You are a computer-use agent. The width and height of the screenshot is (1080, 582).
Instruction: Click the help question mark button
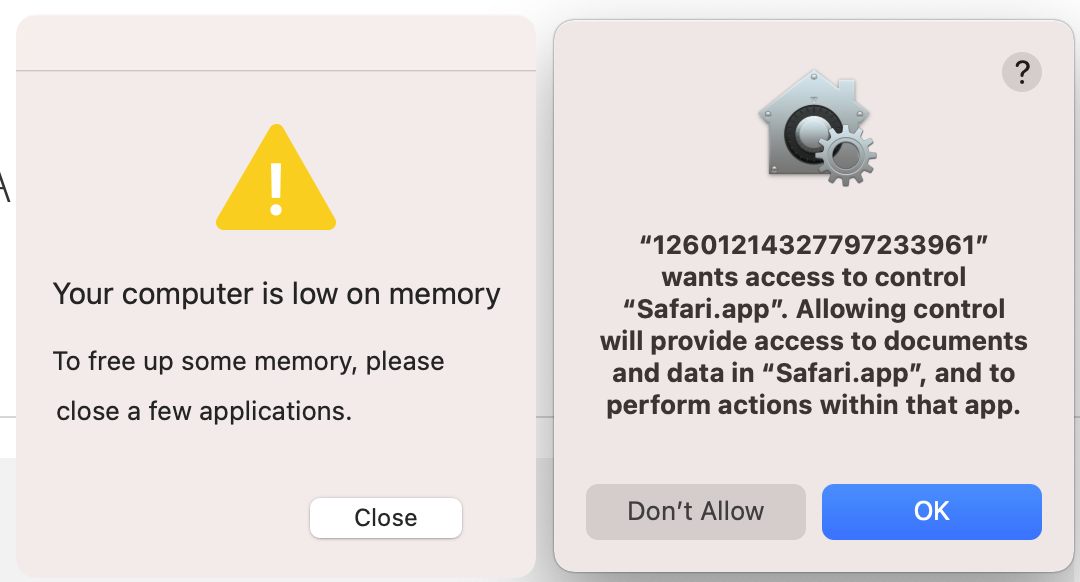[x=1021, y=72]
